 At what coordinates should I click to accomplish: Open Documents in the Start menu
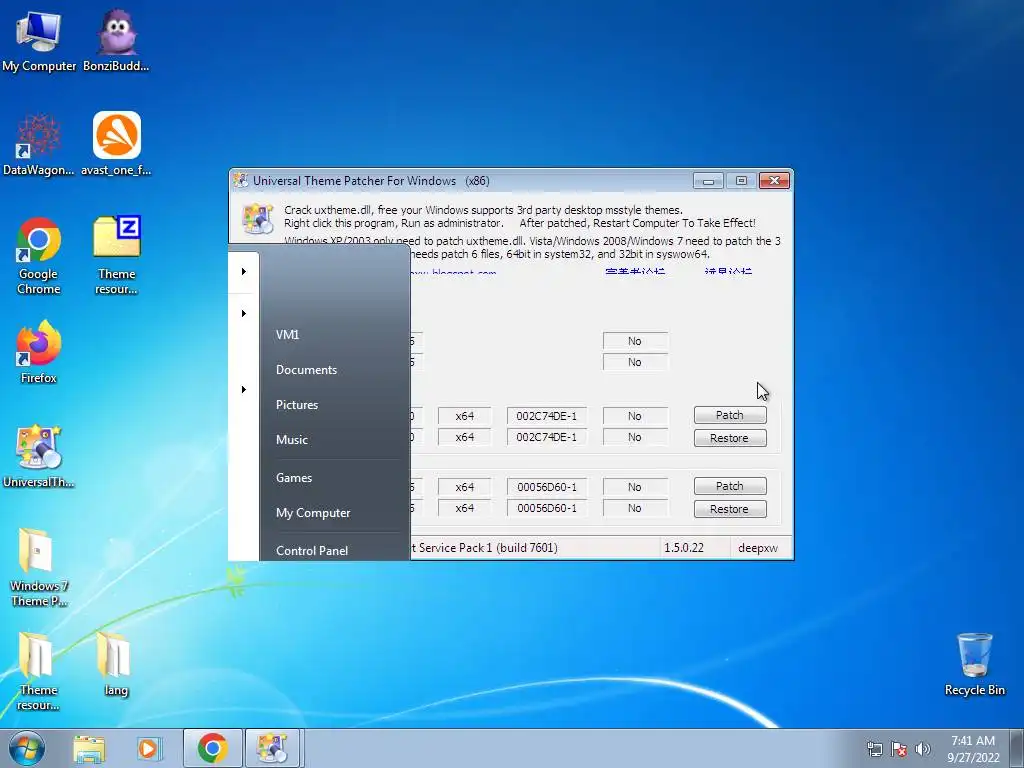pos(306,370)
